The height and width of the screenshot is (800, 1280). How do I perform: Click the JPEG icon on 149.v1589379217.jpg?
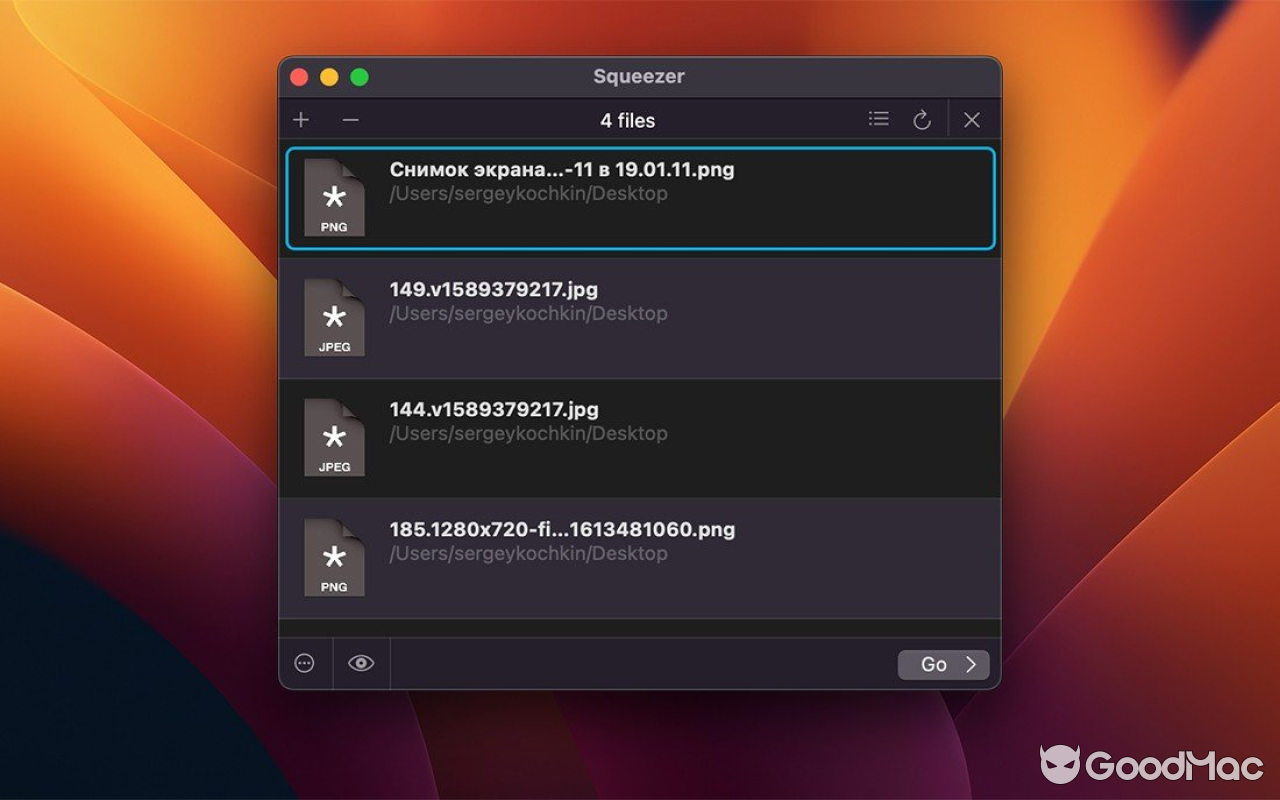click(x=334, y=318)
